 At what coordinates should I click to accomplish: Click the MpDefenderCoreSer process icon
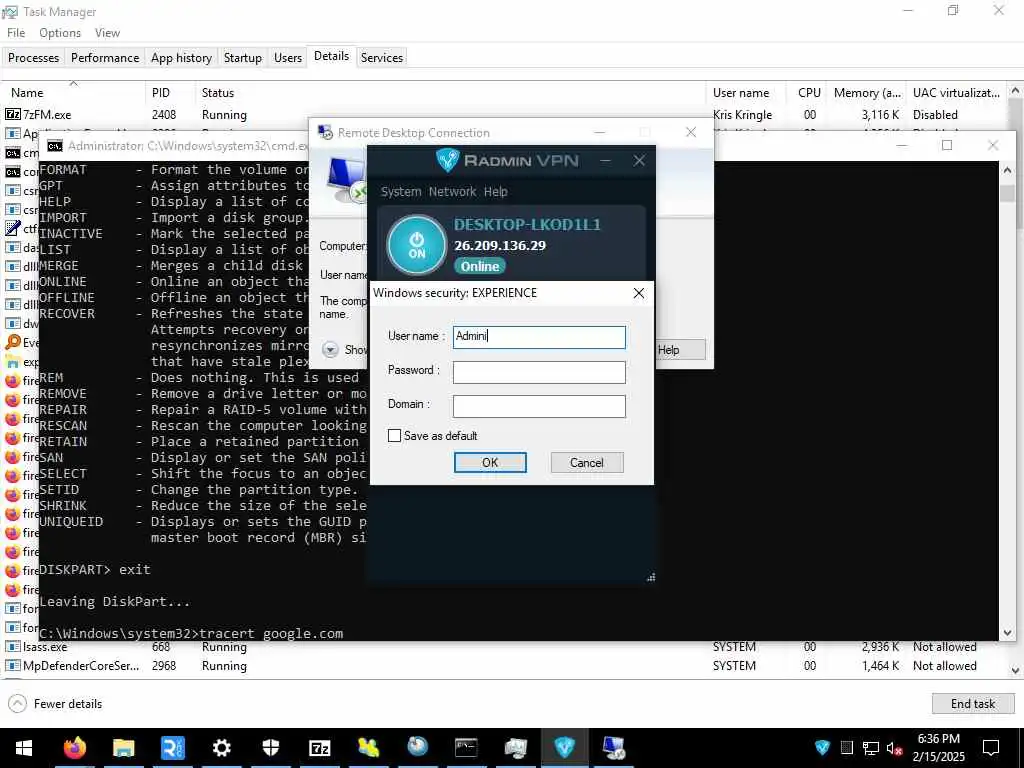[x=12, y=665]
